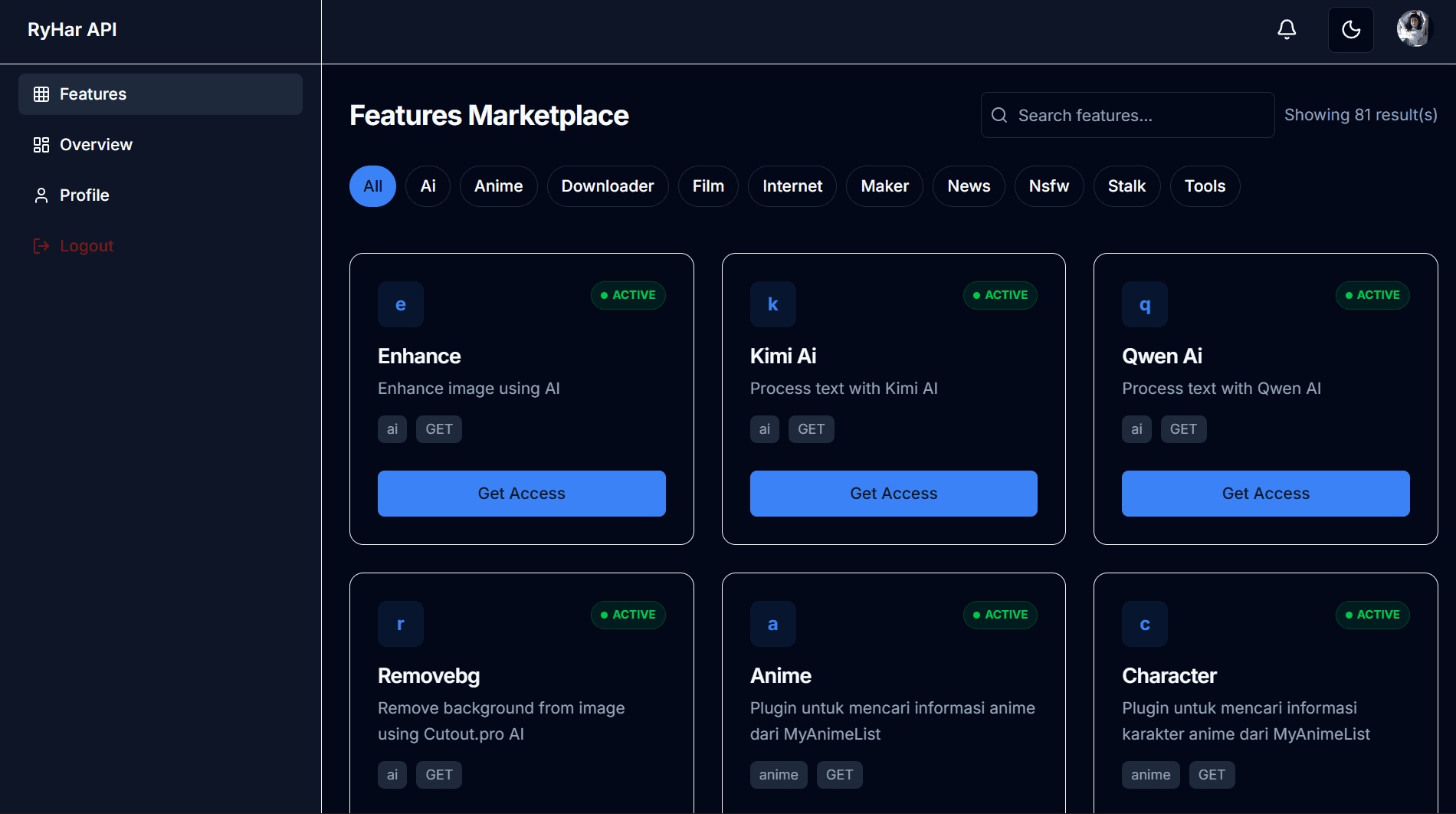Click the notification bell icon
Image resolution: width=1456 pixels, height=814 pixels.
[x=1287, y=30]
